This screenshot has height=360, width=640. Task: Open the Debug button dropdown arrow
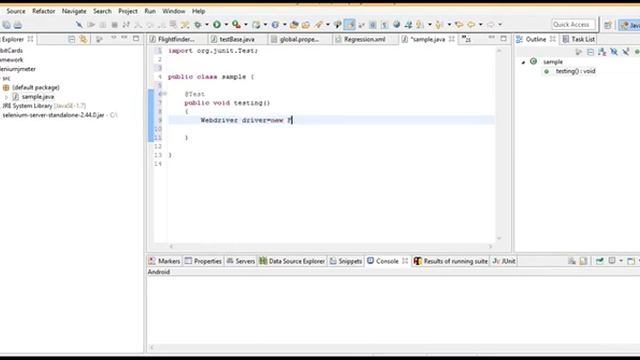tap(207, 24)
